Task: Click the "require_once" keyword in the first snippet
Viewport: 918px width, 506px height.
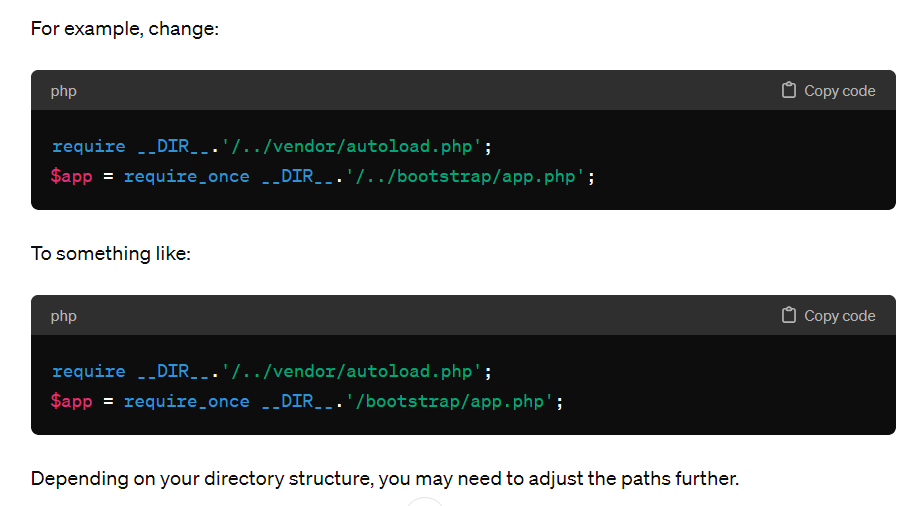Action: point(187,176)
